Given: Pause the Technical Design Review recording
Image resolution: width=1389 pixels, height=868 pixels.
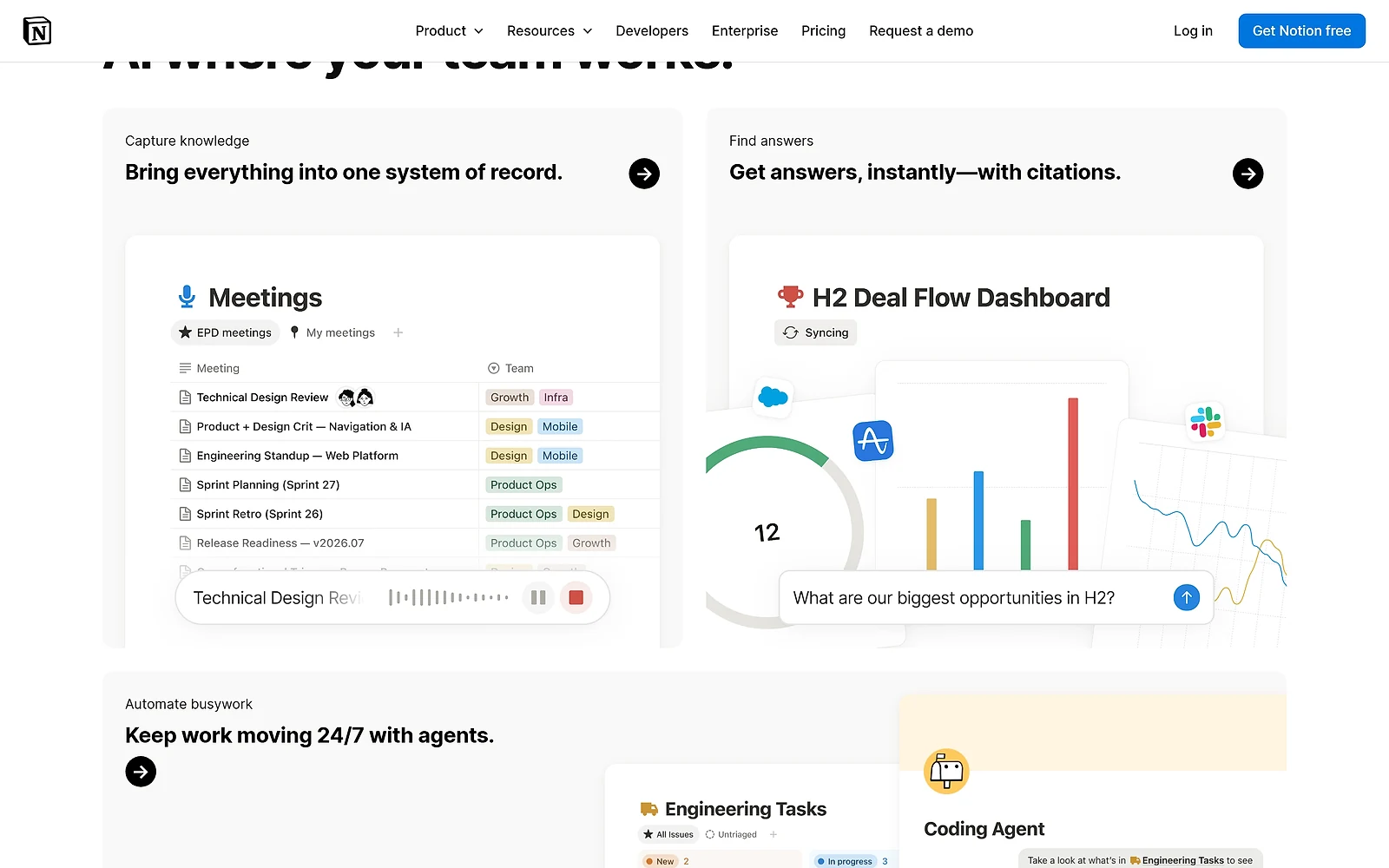Looking at the screenshot, I should pyautogui.click(x=538, y=597).
